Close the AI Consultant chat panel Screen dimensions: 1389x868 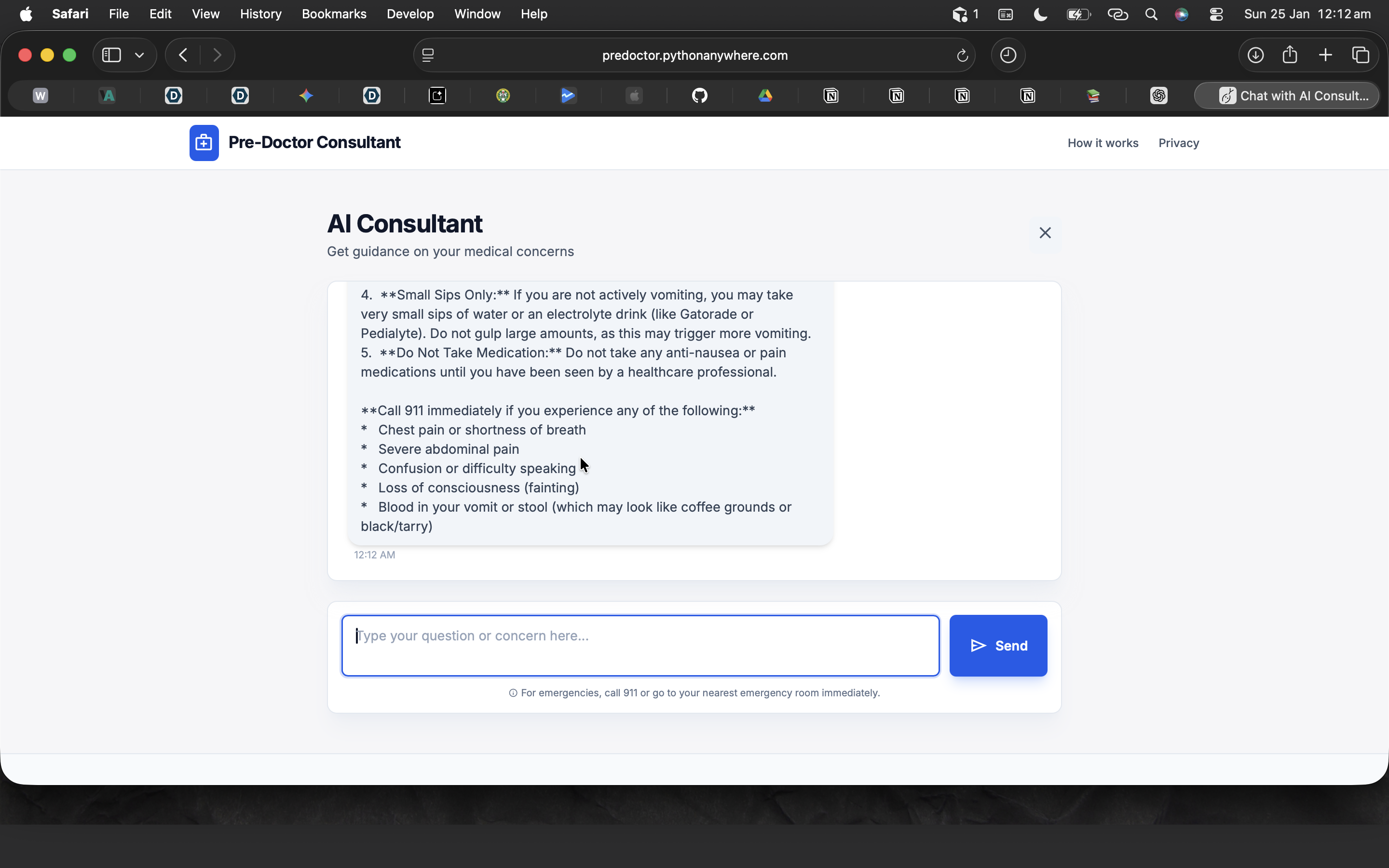point(1045,232)
